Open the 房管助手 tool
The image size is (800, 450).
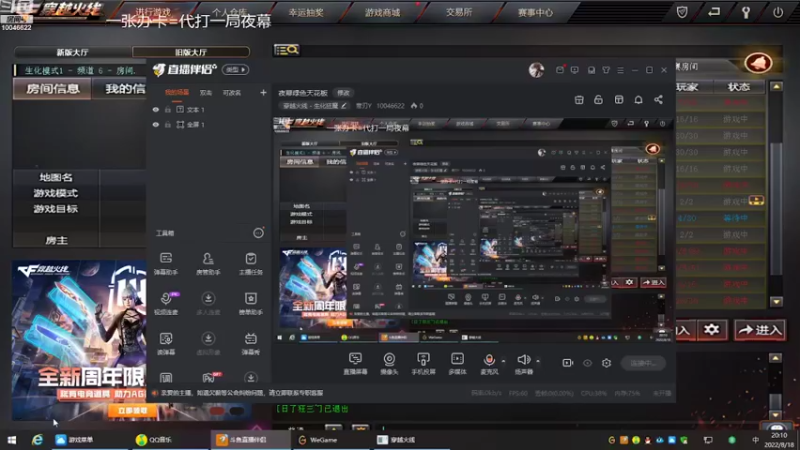click(208, 263)
